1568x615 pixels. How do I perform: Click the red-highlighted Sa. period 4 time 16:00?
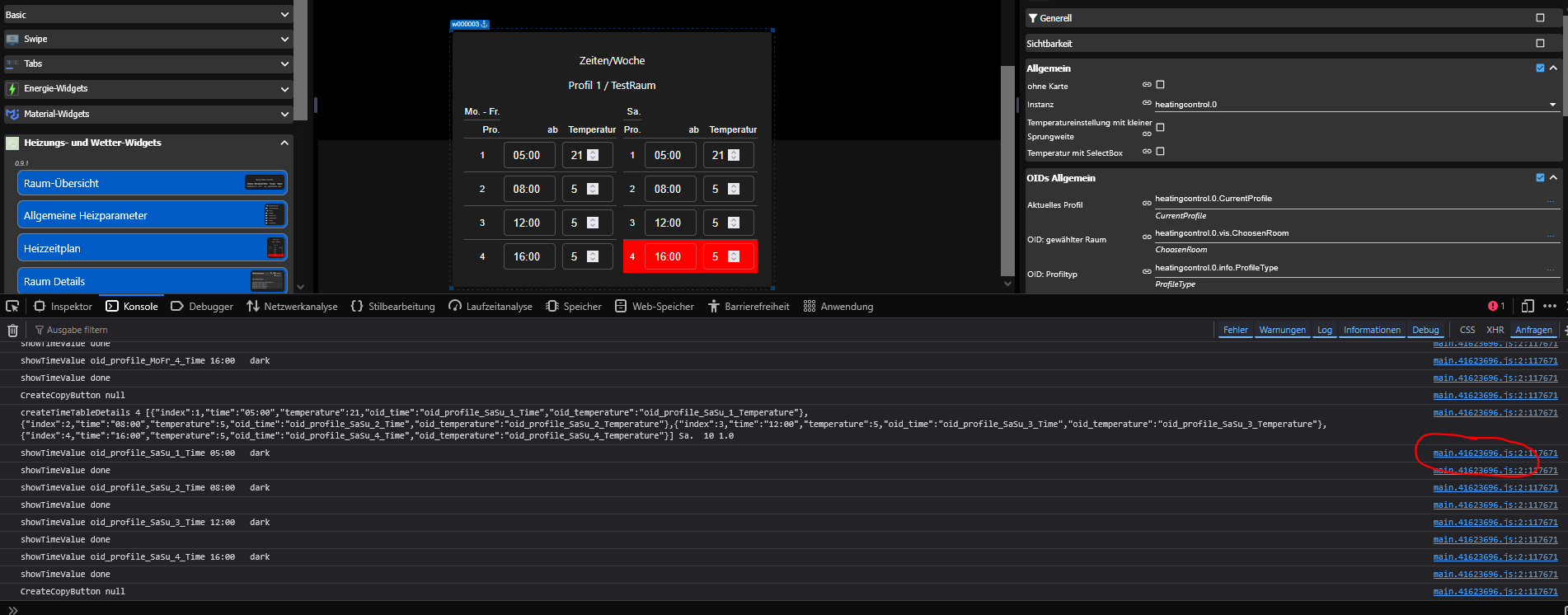coord(670,256)
